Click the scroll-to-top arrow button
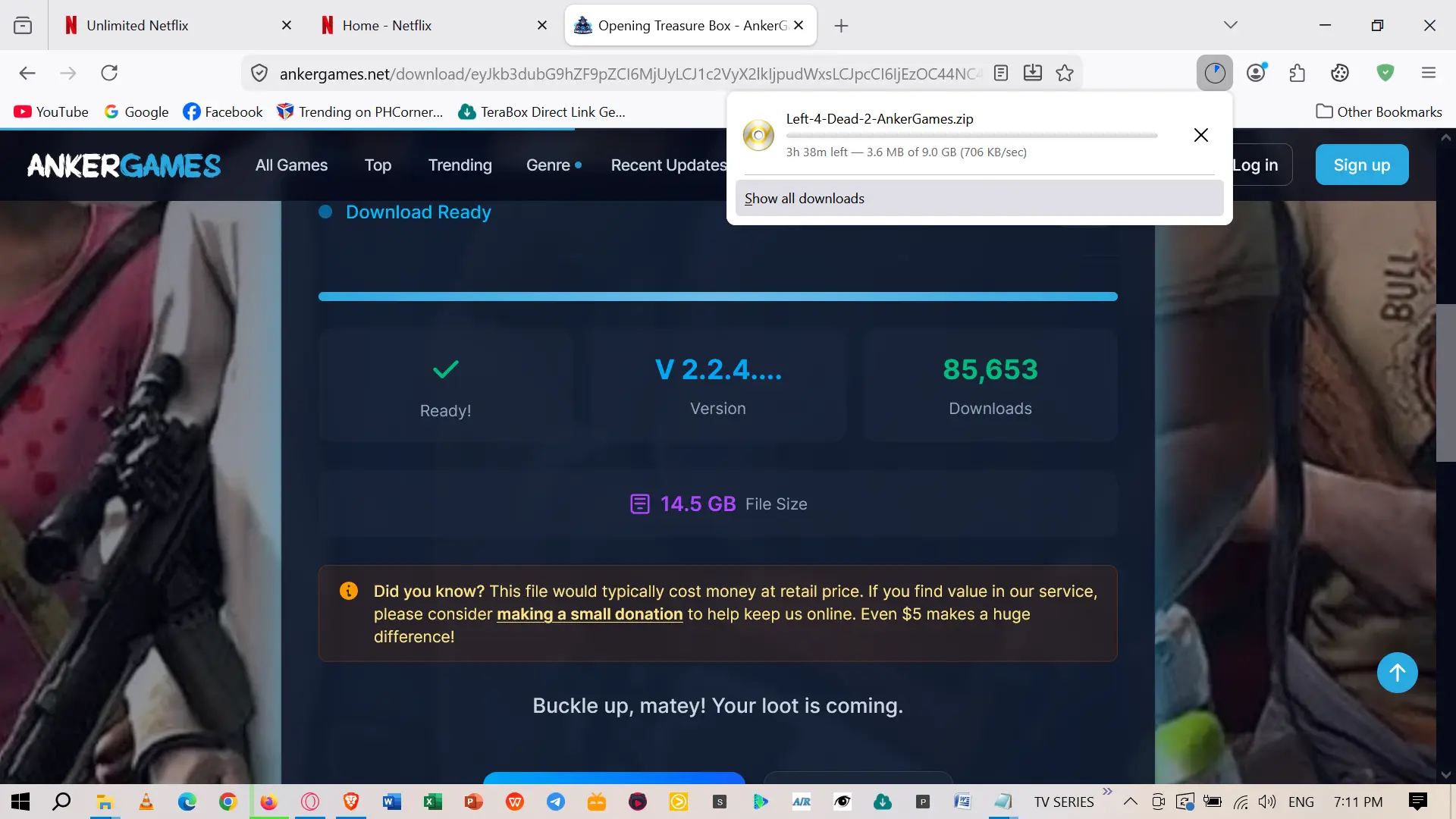The height and width of the screenshot is (819, 1456). point(1397,673)
